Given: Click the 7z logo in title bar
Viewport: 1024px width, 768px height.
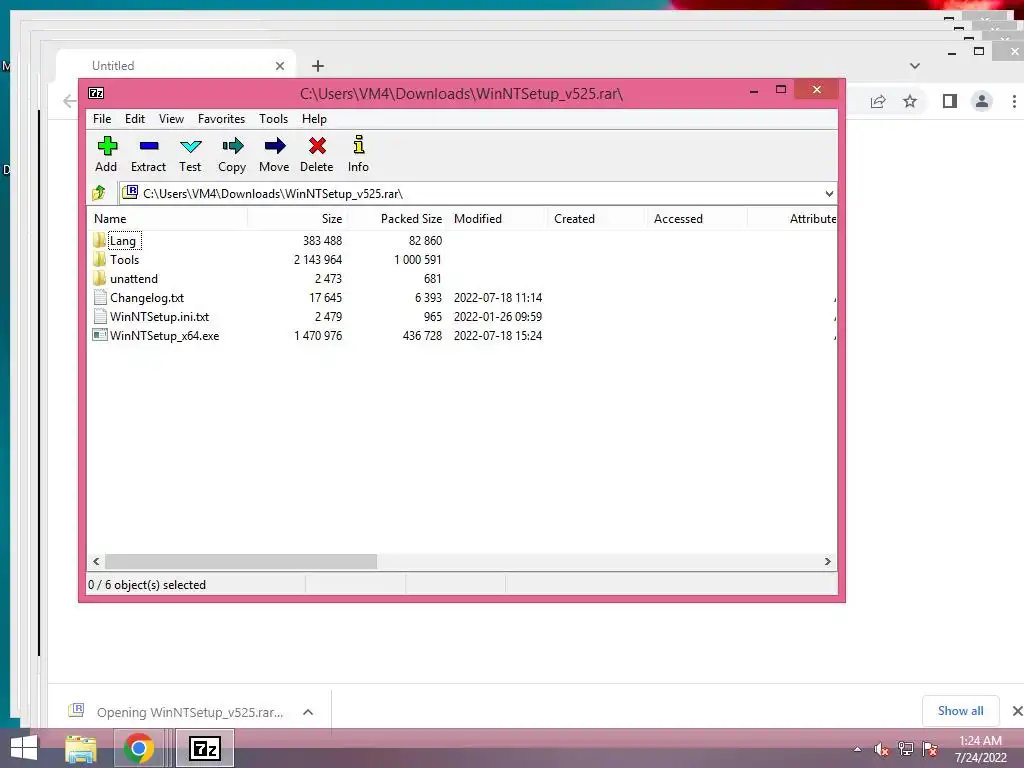Looking at the screenshot, I should (x=96, y=93).
